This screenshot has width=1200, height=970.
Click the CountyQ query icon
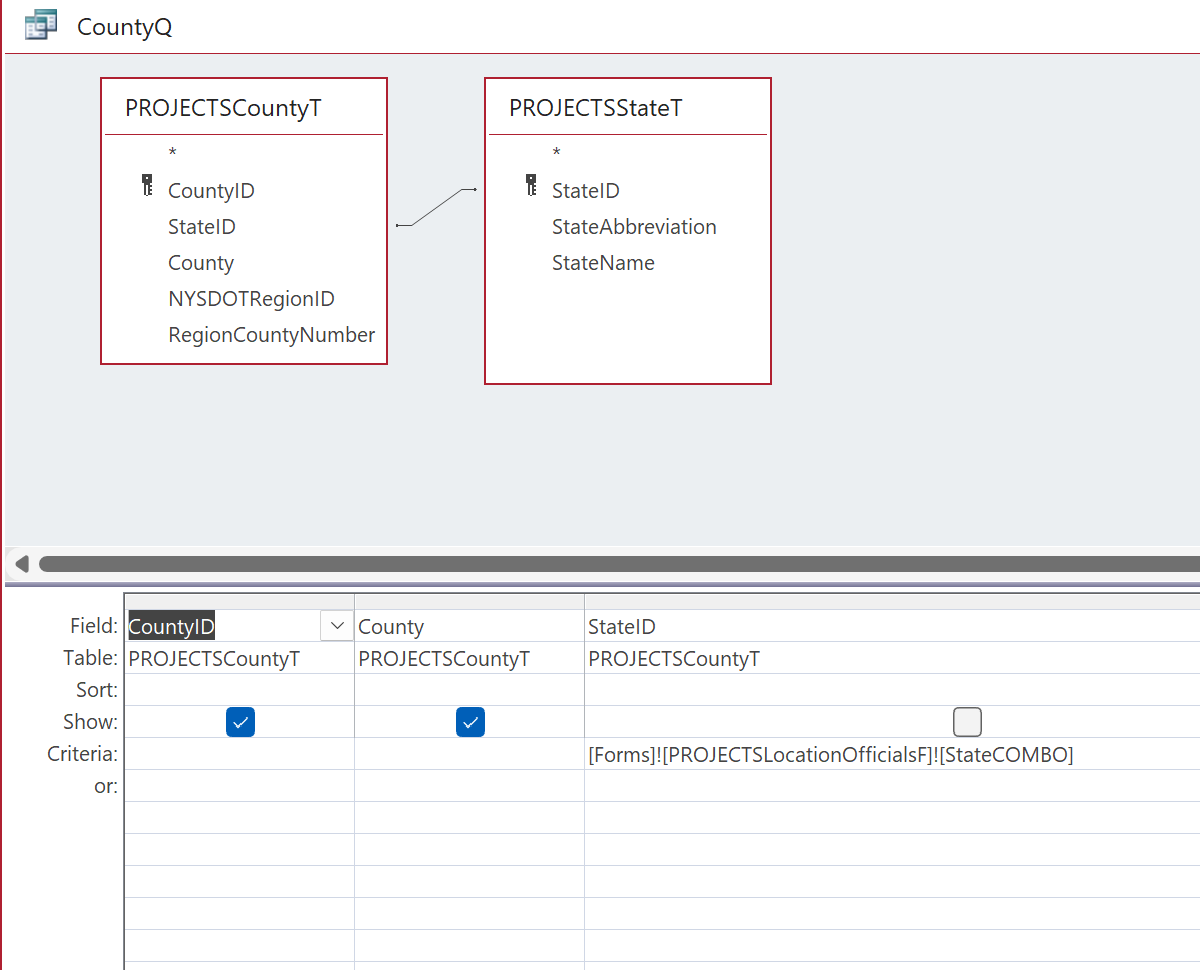pyautogui.click(x=40, y=24)
